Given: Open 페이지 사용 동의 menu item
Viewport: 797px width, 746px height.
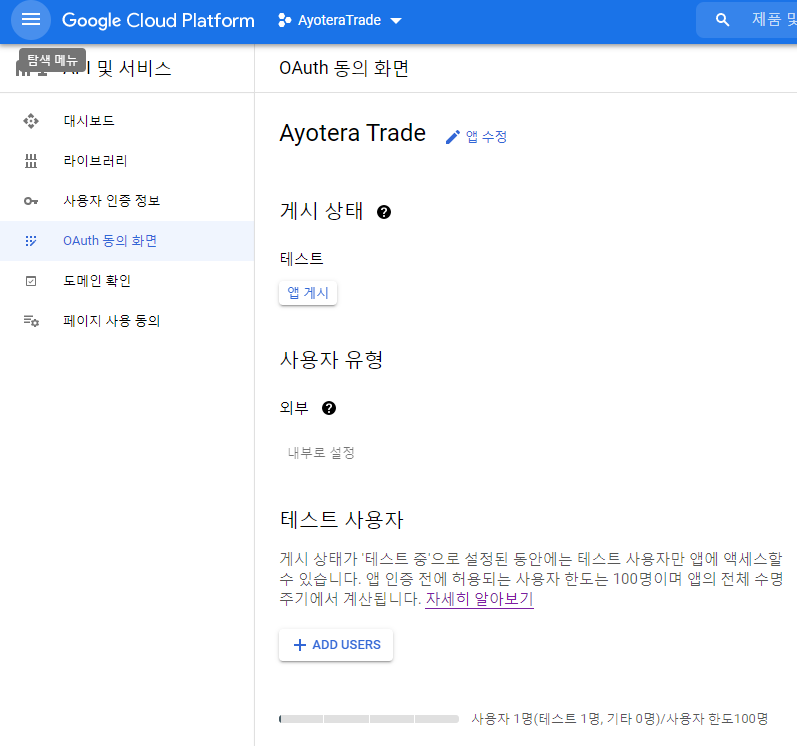Looking at the screenshot, I should pos(127,321).
